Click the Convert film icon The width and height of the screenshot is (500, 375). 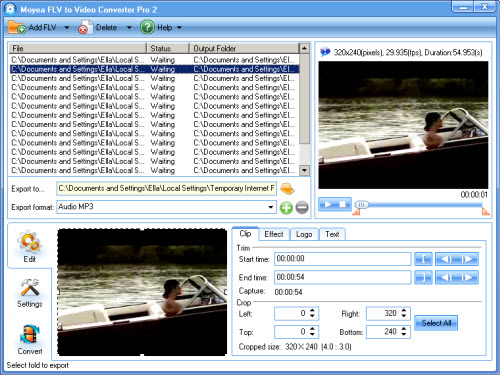(x=30, y=334)
